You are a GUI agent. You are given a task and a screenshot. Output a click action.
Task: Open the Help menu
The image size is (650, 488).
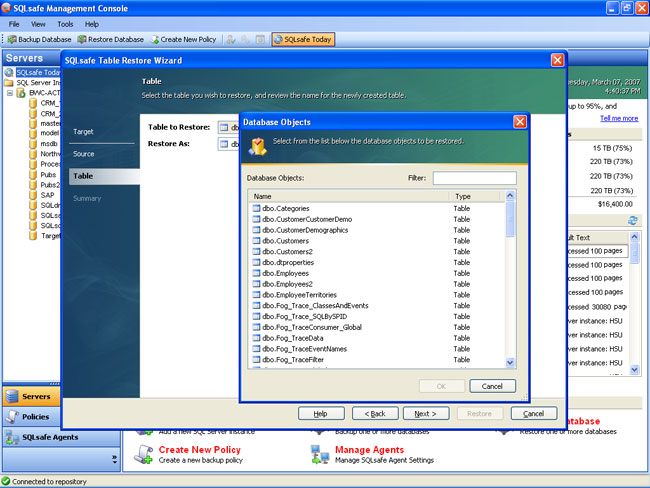92,24
